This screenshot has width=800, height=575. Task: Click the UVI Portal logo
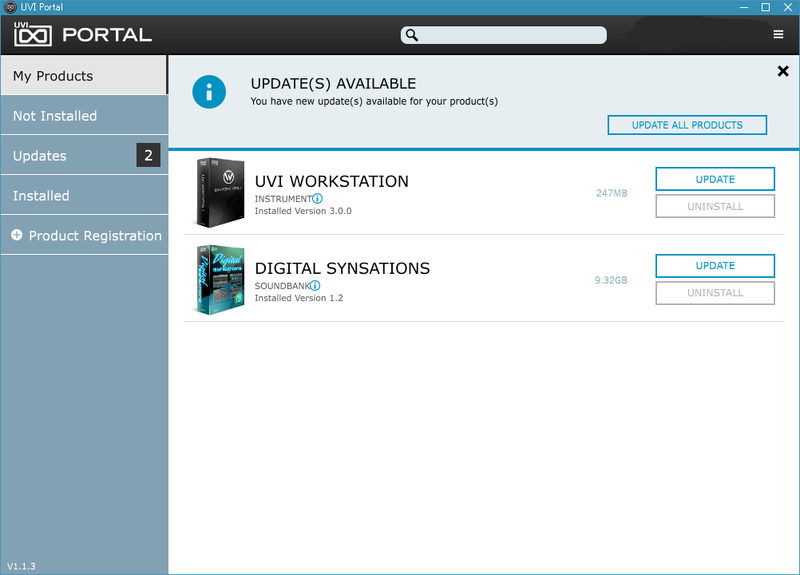tap(83, 34)
